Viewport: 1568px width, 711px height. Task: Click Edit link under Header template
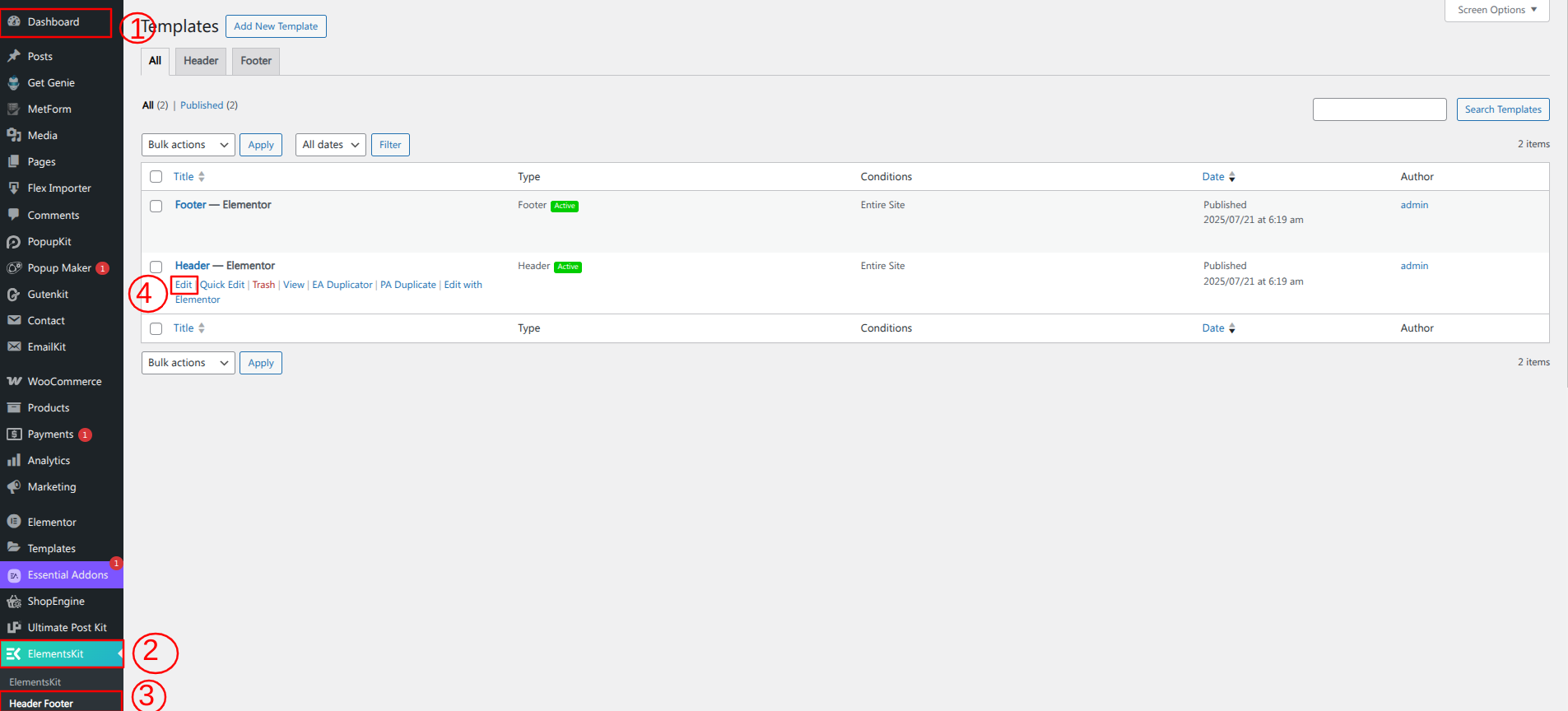pyautogui.click(x=184, y=285)
